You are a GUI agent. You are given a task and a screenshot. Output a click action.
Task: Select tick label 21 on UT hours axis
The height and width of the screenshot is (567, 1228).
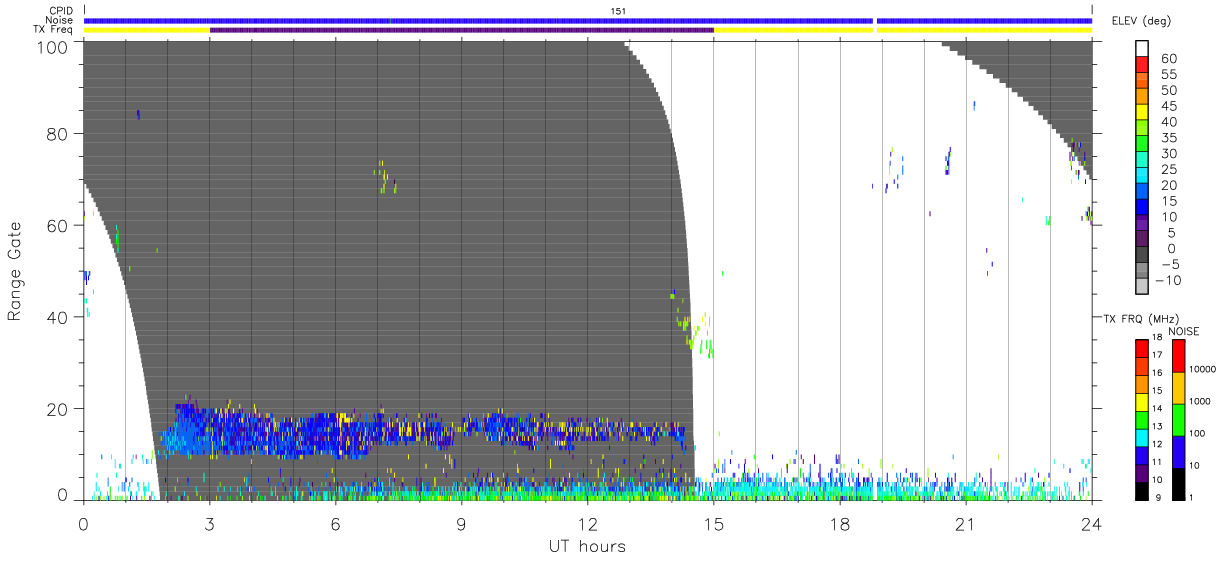[x=966, y=522]
